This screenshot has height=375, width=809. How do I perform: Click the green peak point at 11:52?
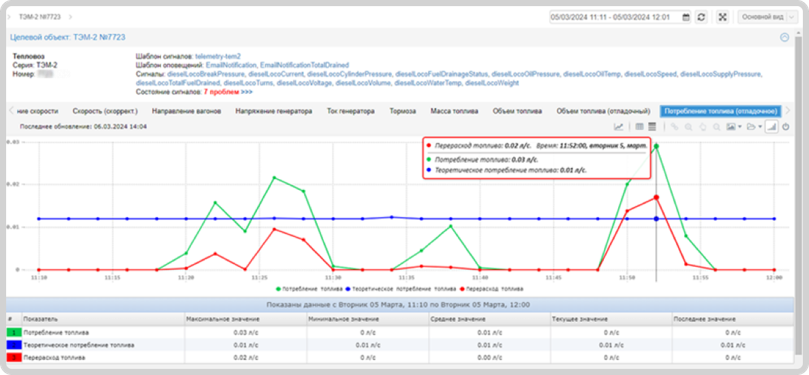click(656, 146)
